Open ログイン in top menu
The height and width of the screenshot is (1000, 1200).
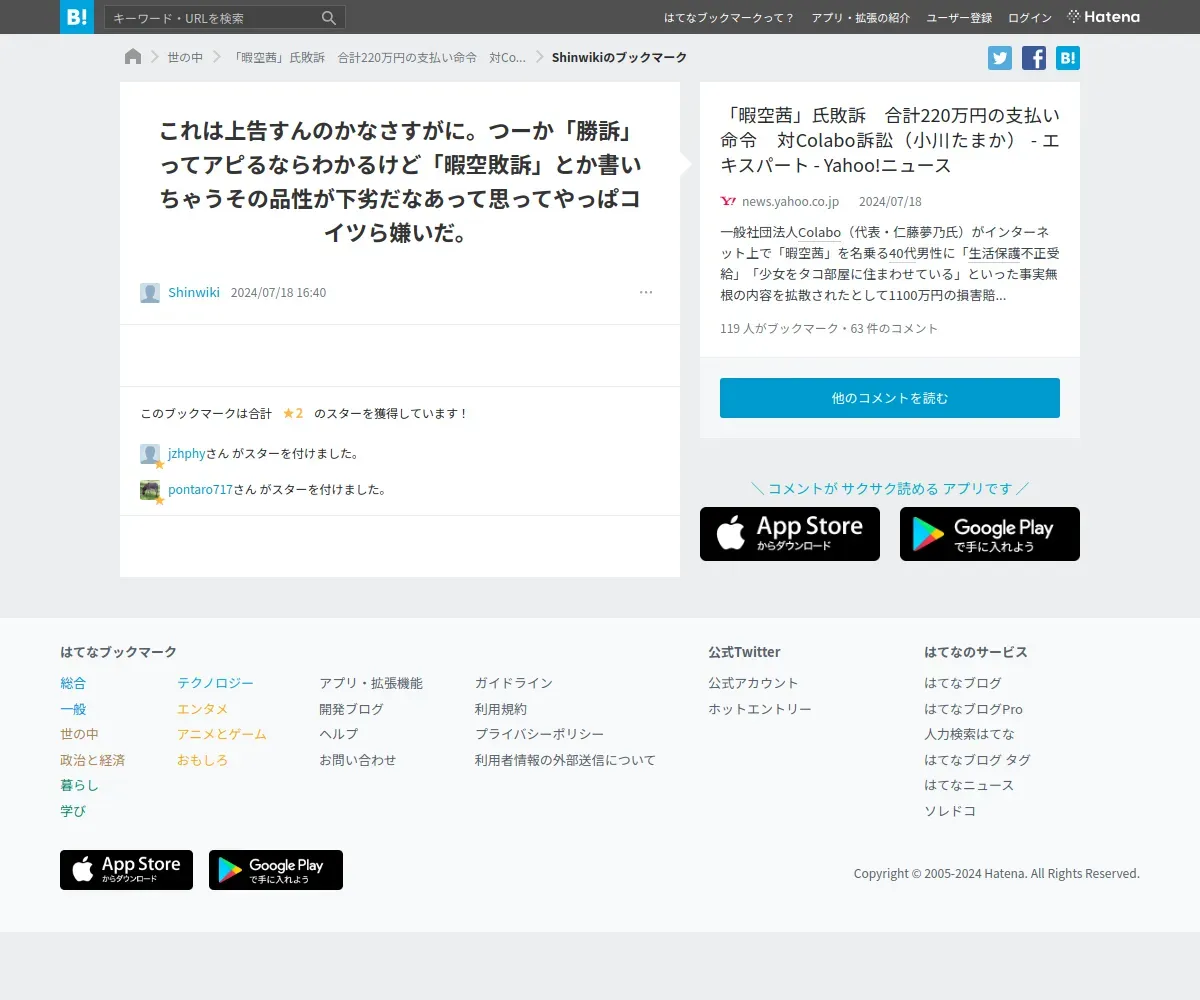point(1030,18)
